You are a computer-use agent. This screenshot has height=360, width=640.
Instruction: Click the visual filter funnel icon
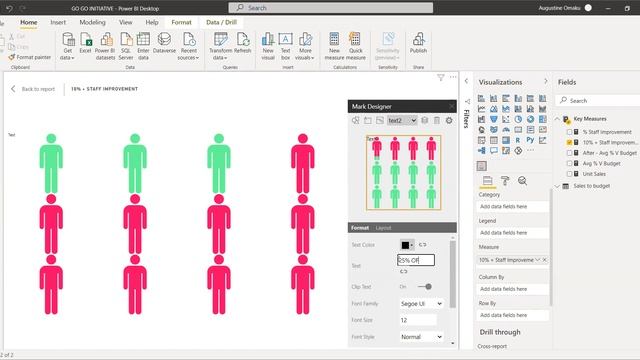tap(440, 78)
